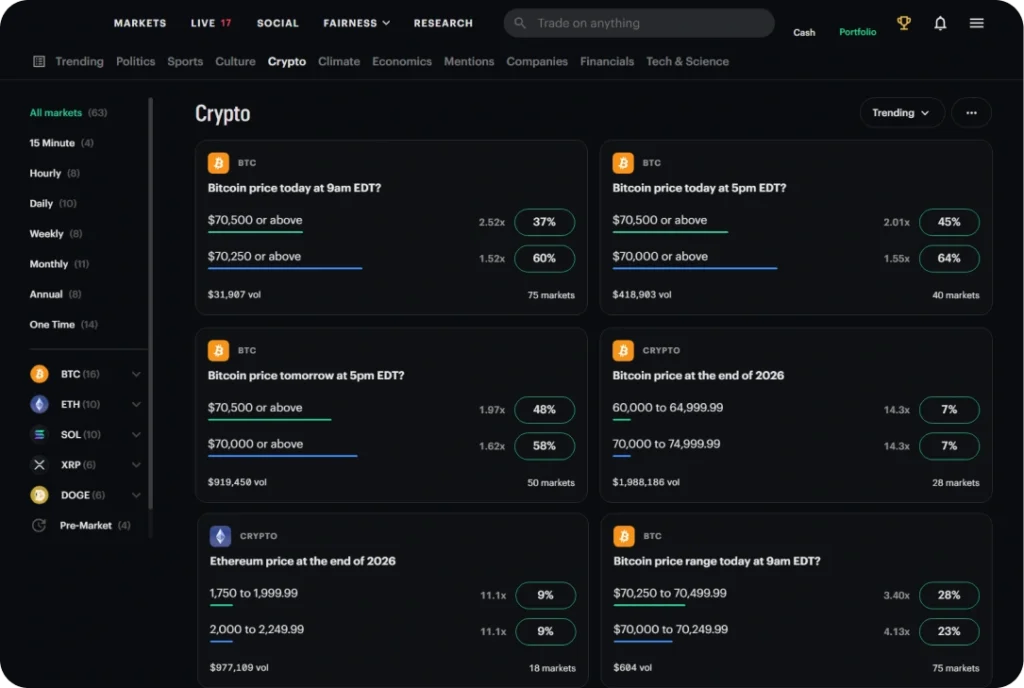Buy 37% on 9am $70,500 or above
This screenshot has height=688, width=1024.
[x=544, y=222]
